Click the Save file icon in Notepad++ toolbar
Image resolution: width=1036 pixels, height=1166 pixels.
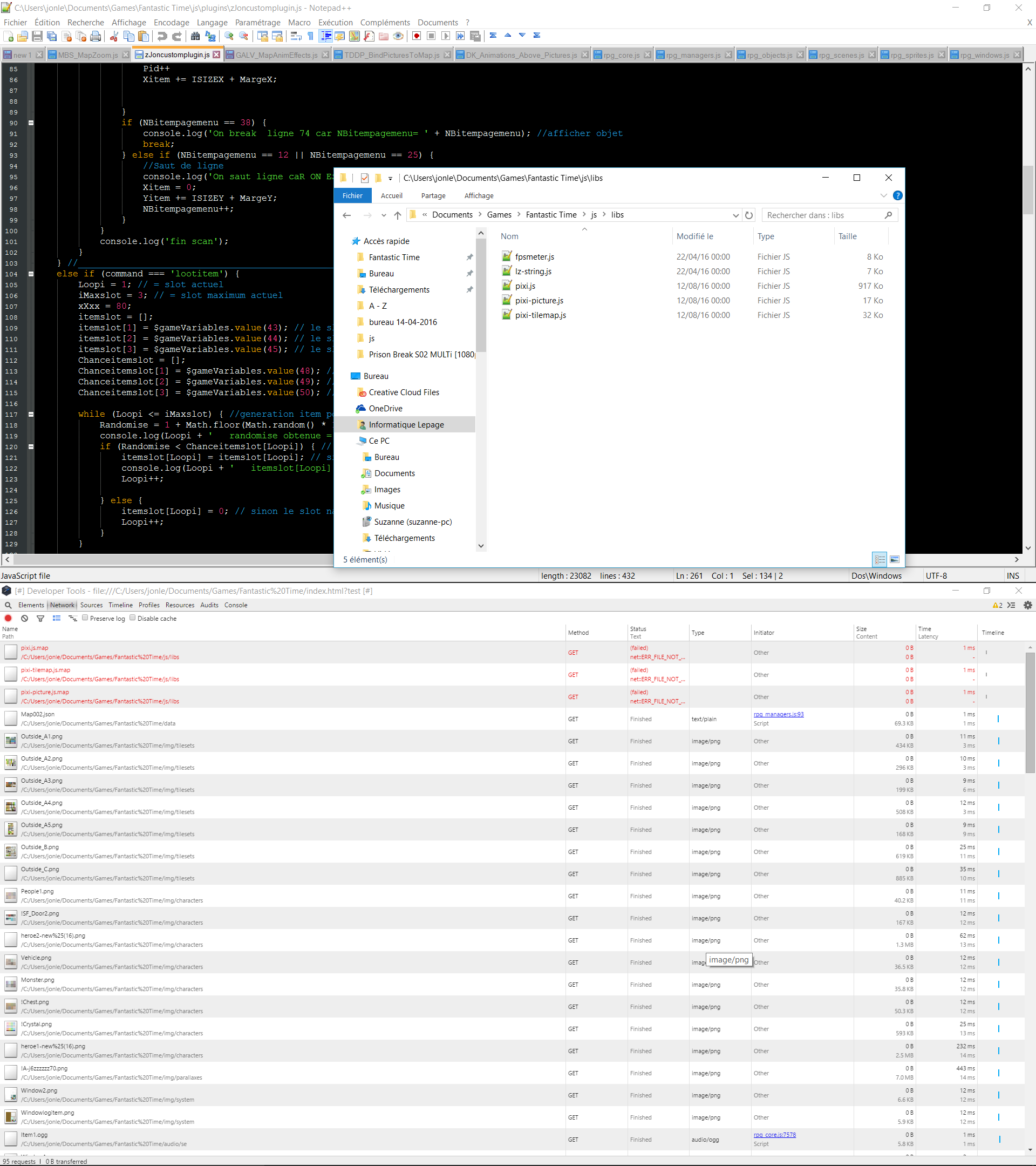(x=37, y=36)
